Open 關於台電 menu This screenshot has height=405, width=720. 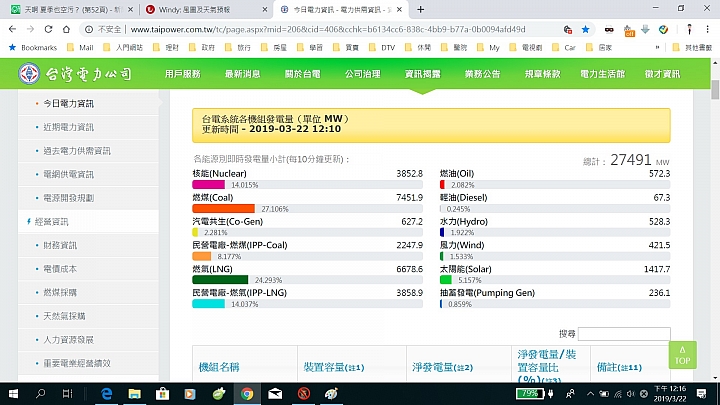(x=303, y=73)
